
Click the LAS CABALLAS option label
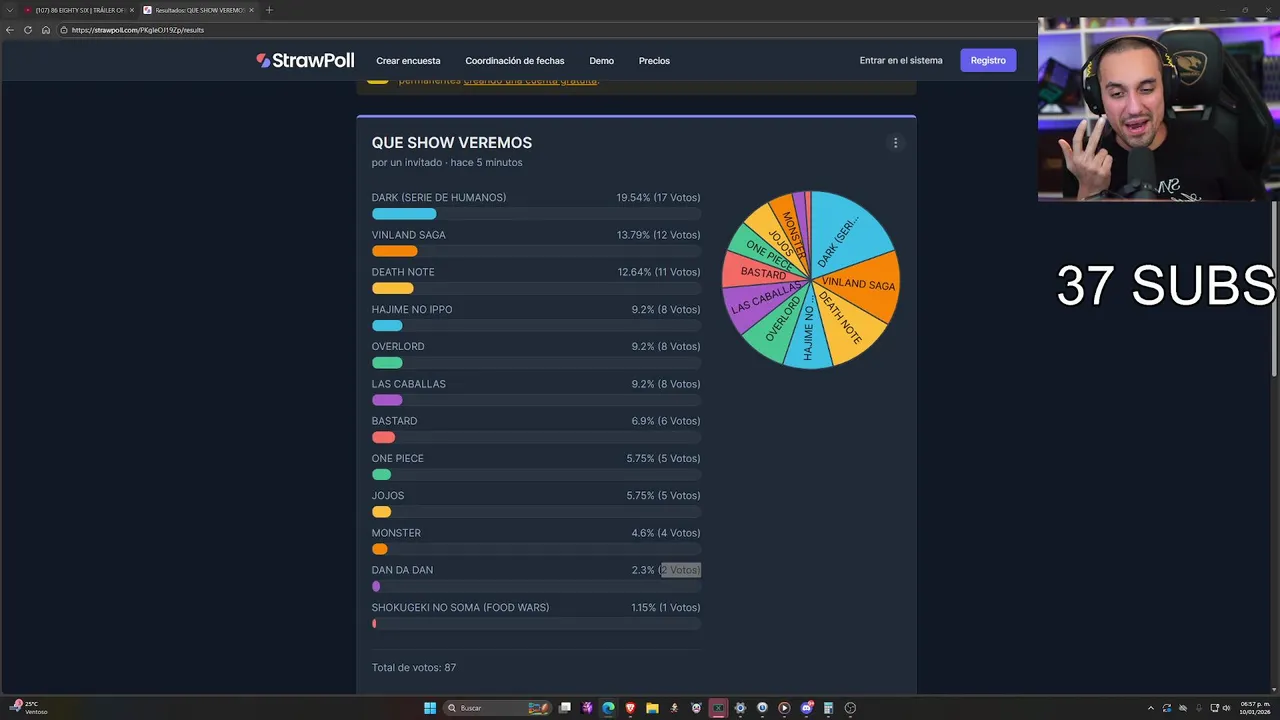point(409,384)
